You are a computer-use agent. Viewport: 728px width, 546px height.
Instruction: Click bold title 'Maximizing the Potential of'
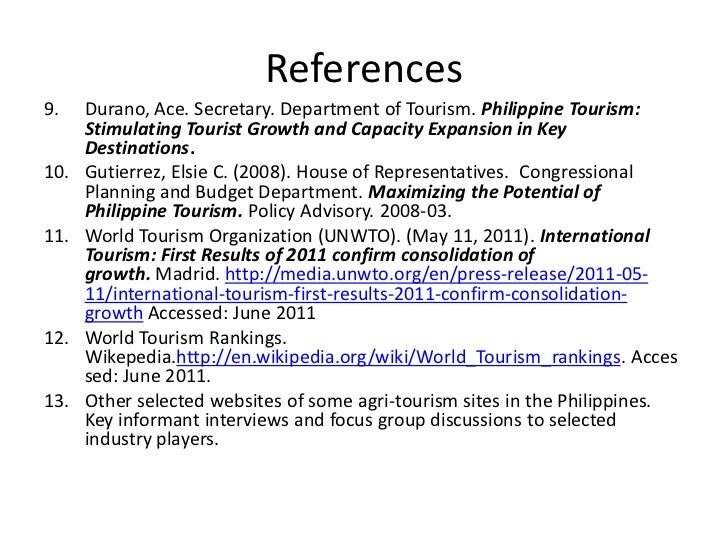tap(484, 192)
